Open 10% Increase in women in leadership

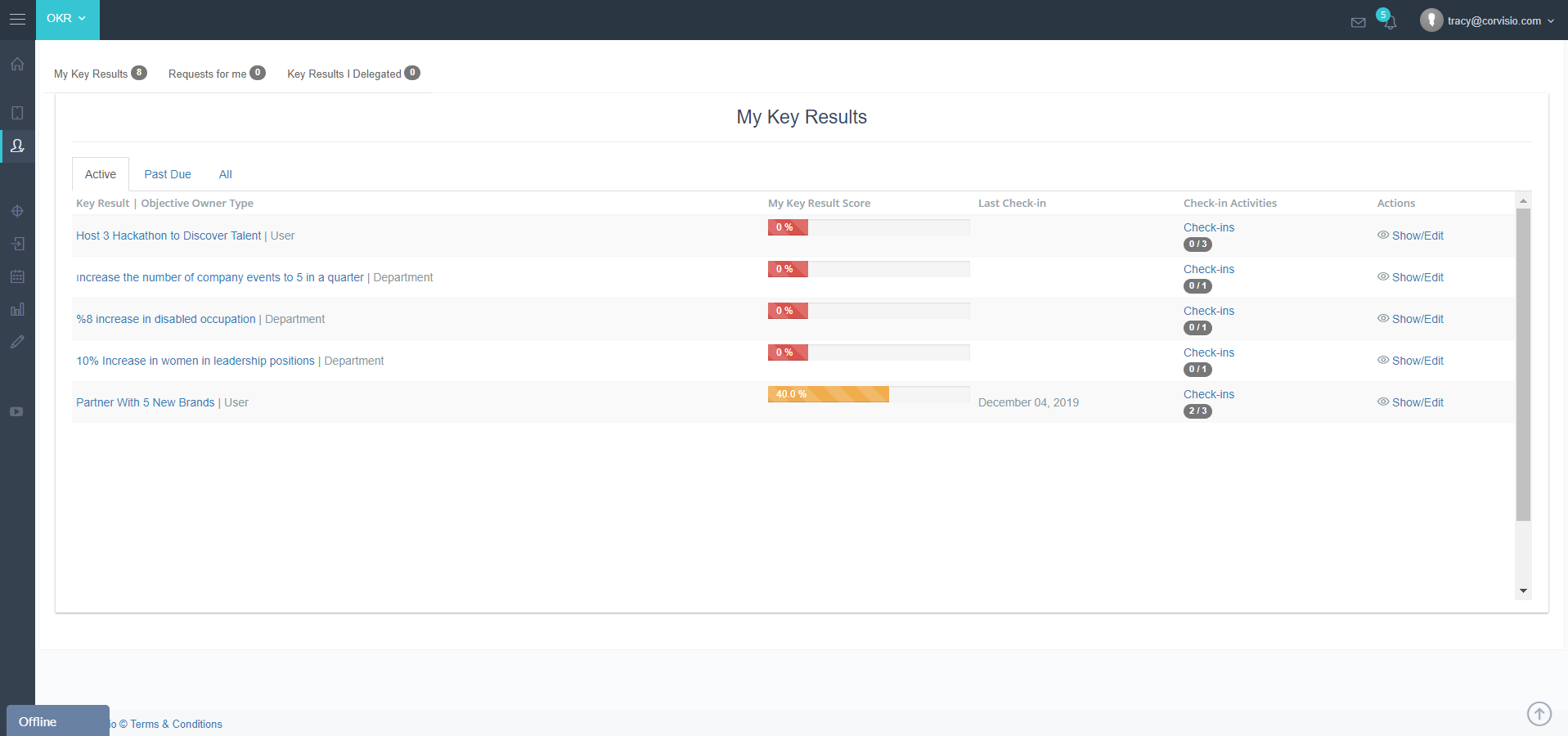tap(195, 361)
